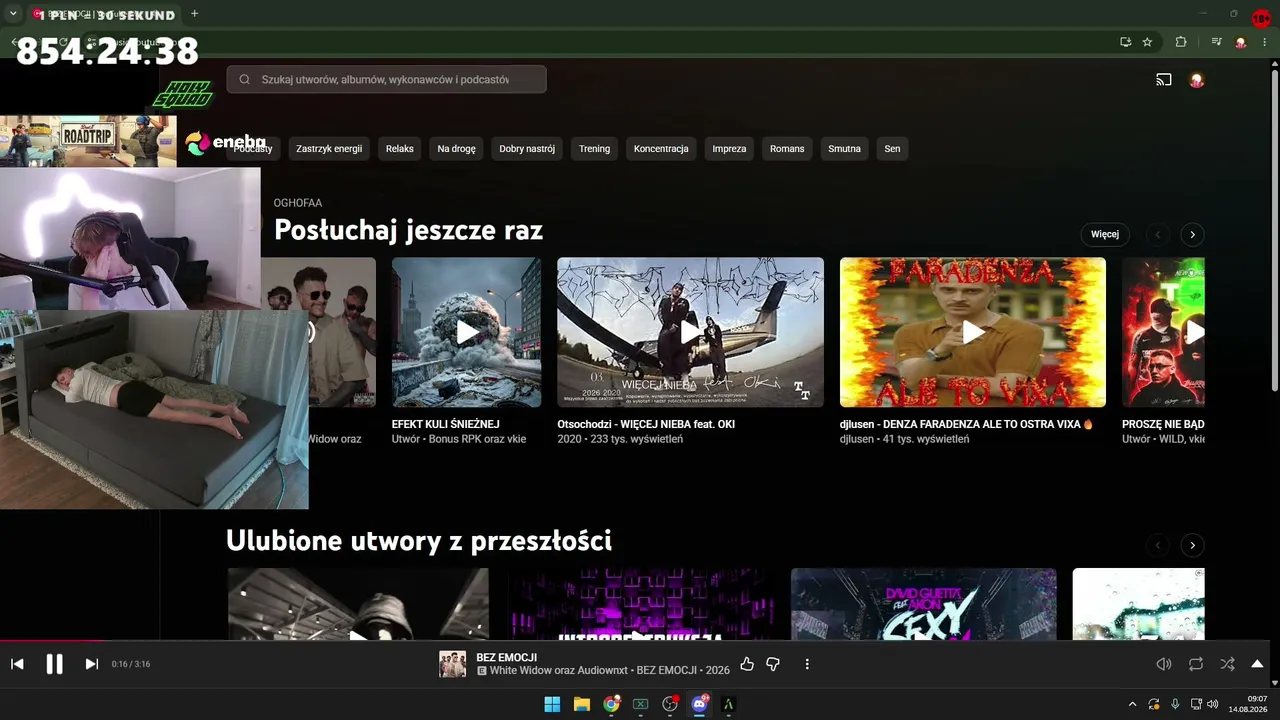Image resolution: width=1280 pixels, height=720 pixels.
Task: Pause the current song
Action: tap(55, 664)
